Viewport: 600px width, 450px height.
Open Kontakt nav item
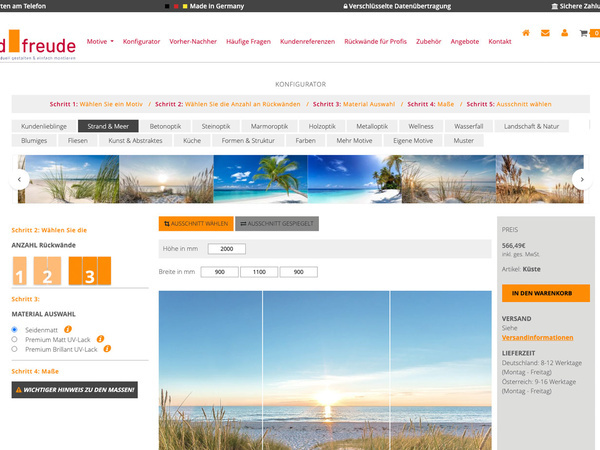click(500, 41)
